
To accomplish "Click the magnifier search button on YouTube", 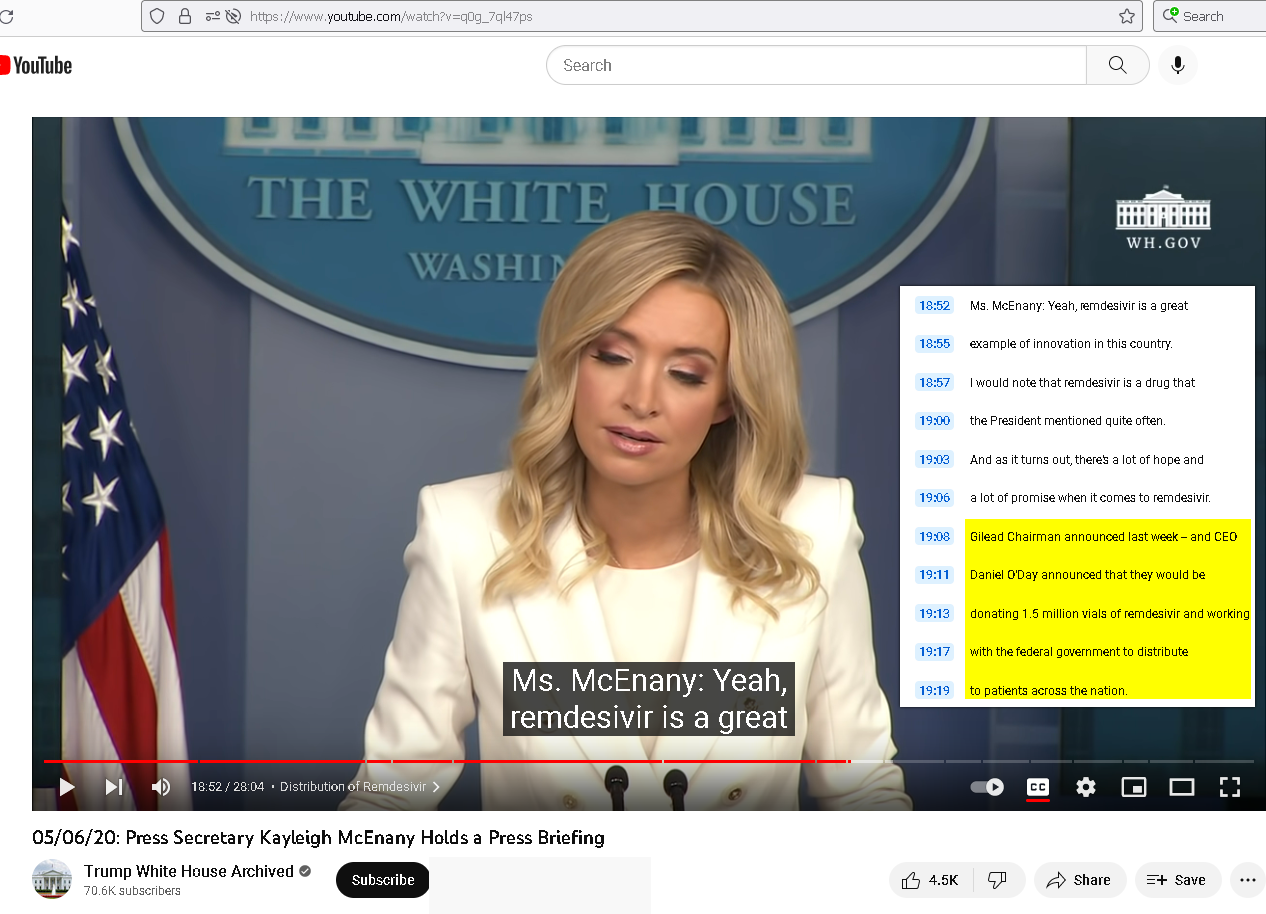I will [x=1118, y=65].
